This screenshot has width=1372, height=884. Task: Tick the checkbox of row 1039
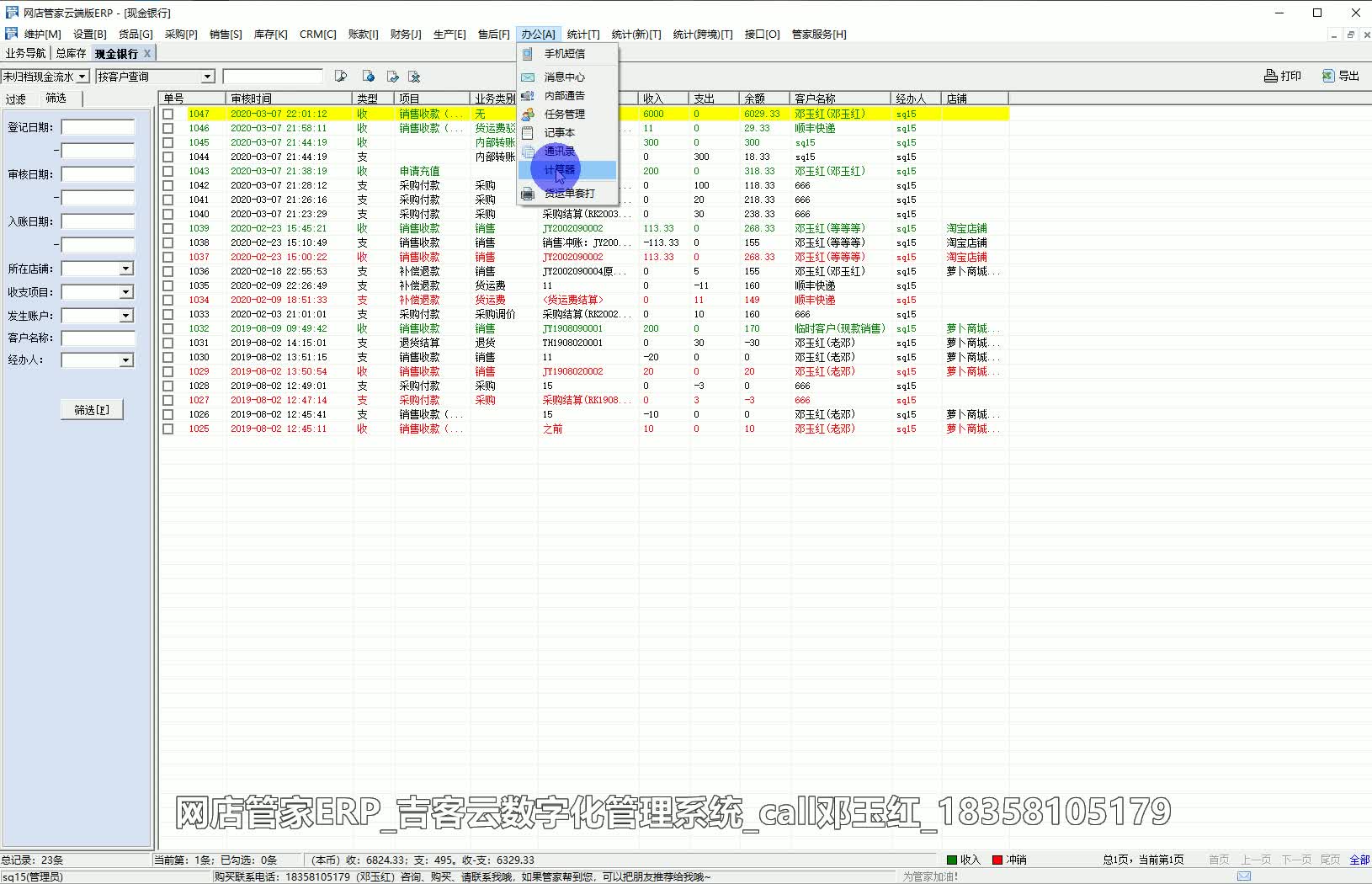click(168, 228)
